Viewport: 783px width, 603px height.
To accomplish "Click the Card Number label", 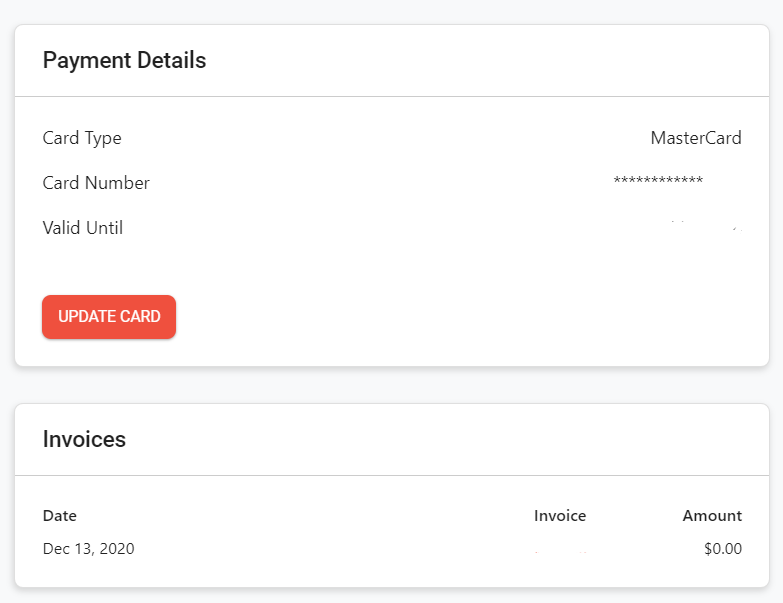I will pos(96,183).
